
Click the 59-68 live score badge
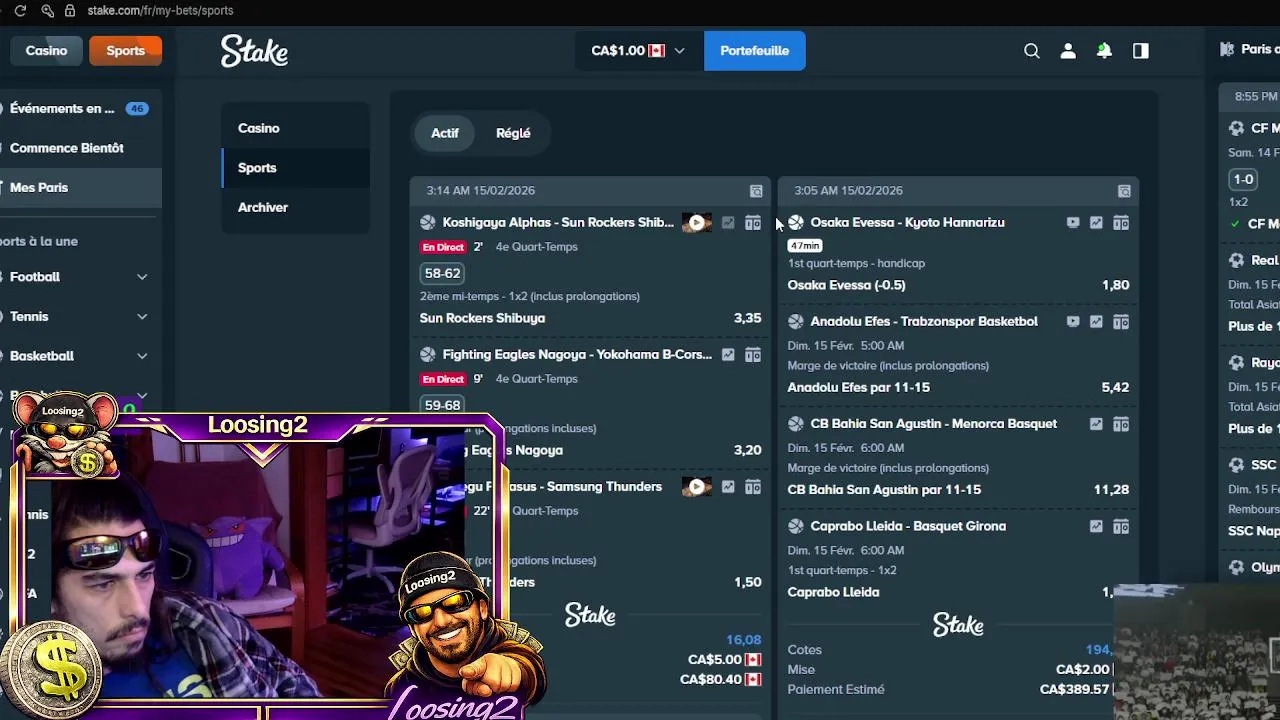pyautogui.click(x=442, y=405)
